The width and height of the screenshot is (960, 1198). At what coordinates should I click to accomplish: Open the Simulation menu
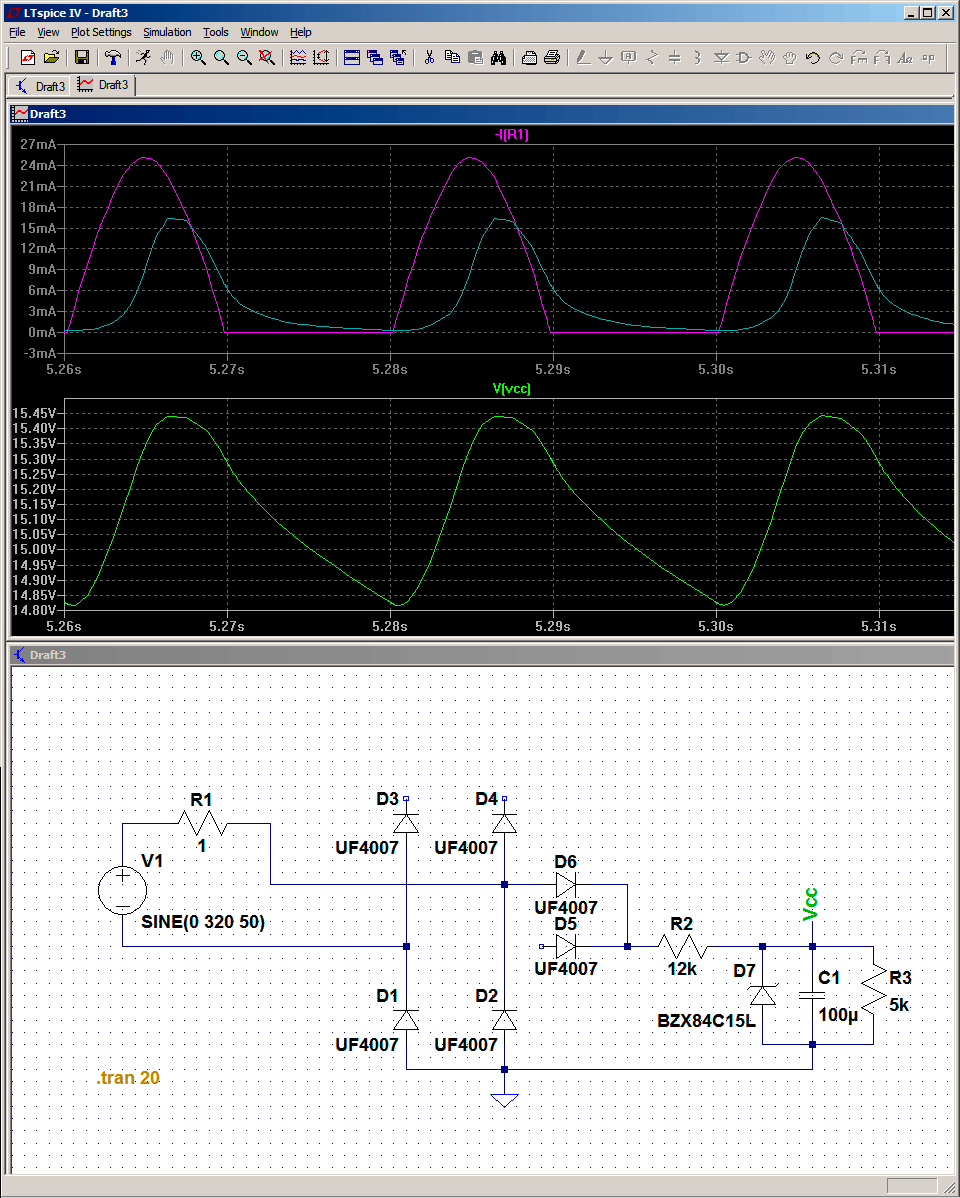[167, 32]
